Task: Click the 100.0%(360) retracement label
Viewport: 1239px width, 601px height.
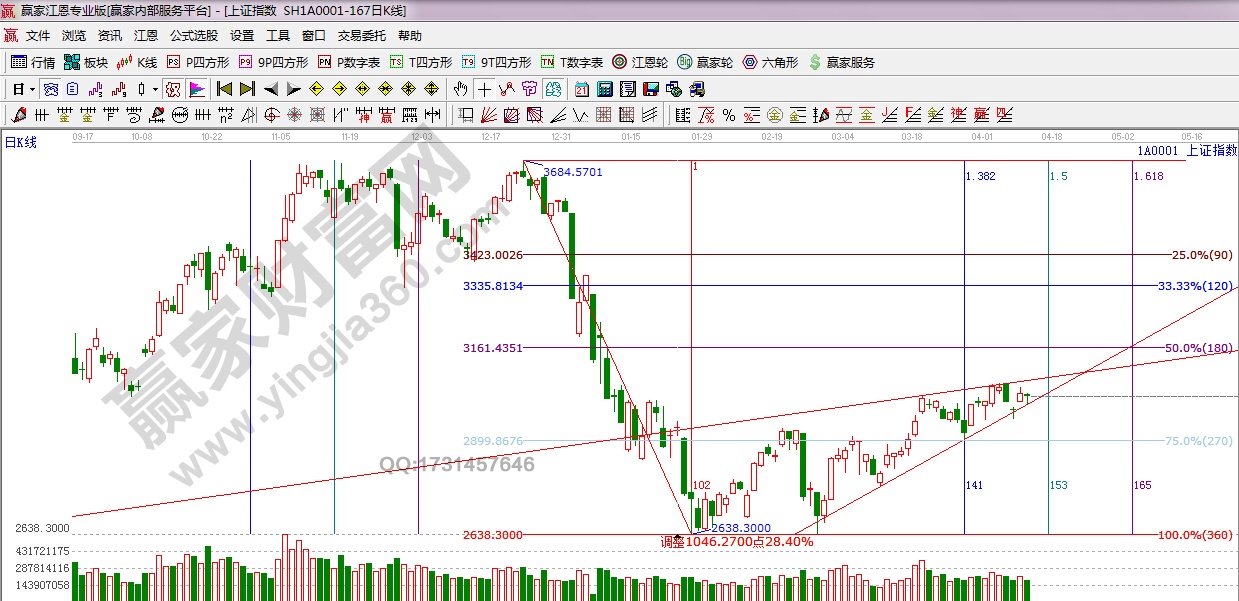Action: tap(1196, 535)
